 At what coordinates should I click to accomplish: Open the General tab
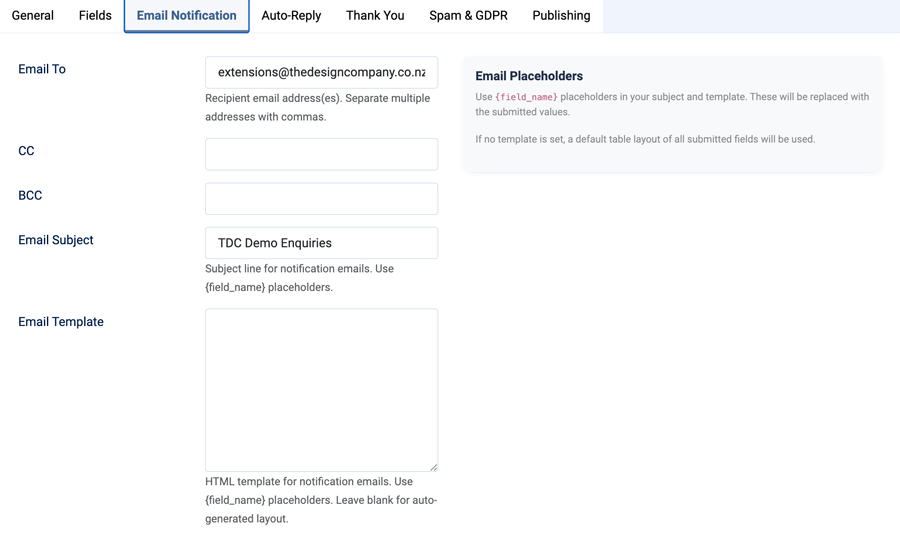click(33, 16)
